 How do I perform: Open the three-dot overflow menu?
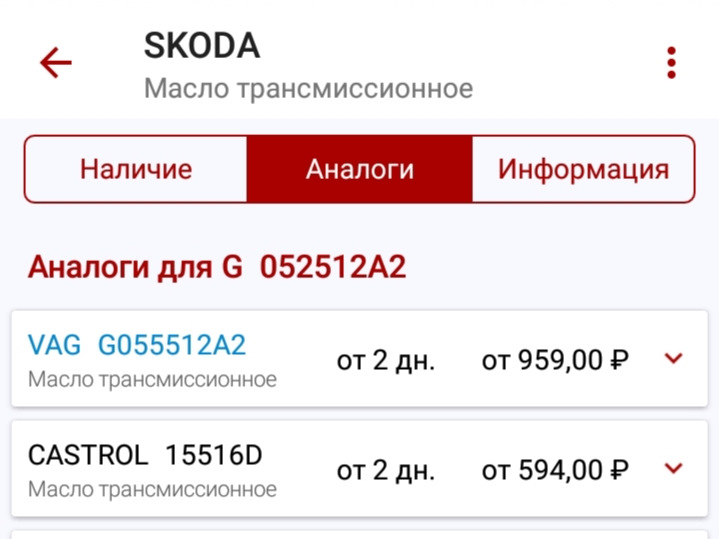671,63
